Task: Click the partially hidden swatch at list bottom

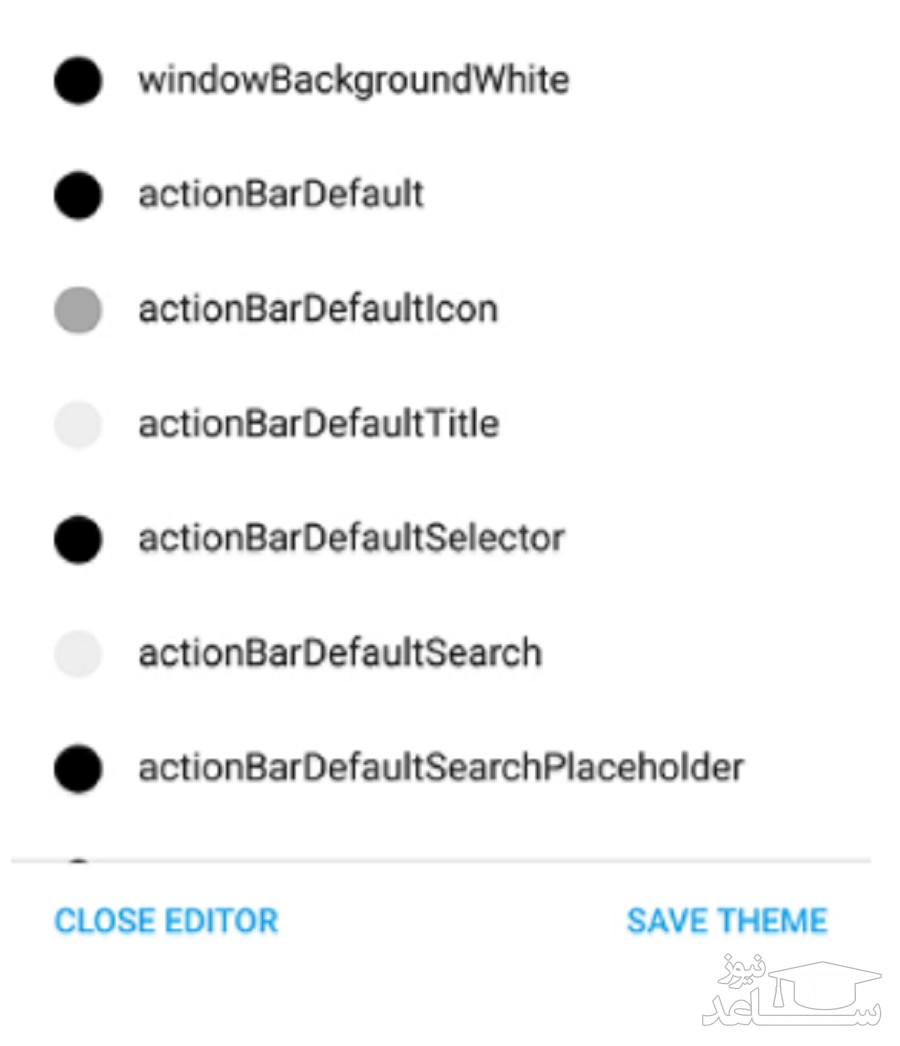Action: tap(78, 861)
